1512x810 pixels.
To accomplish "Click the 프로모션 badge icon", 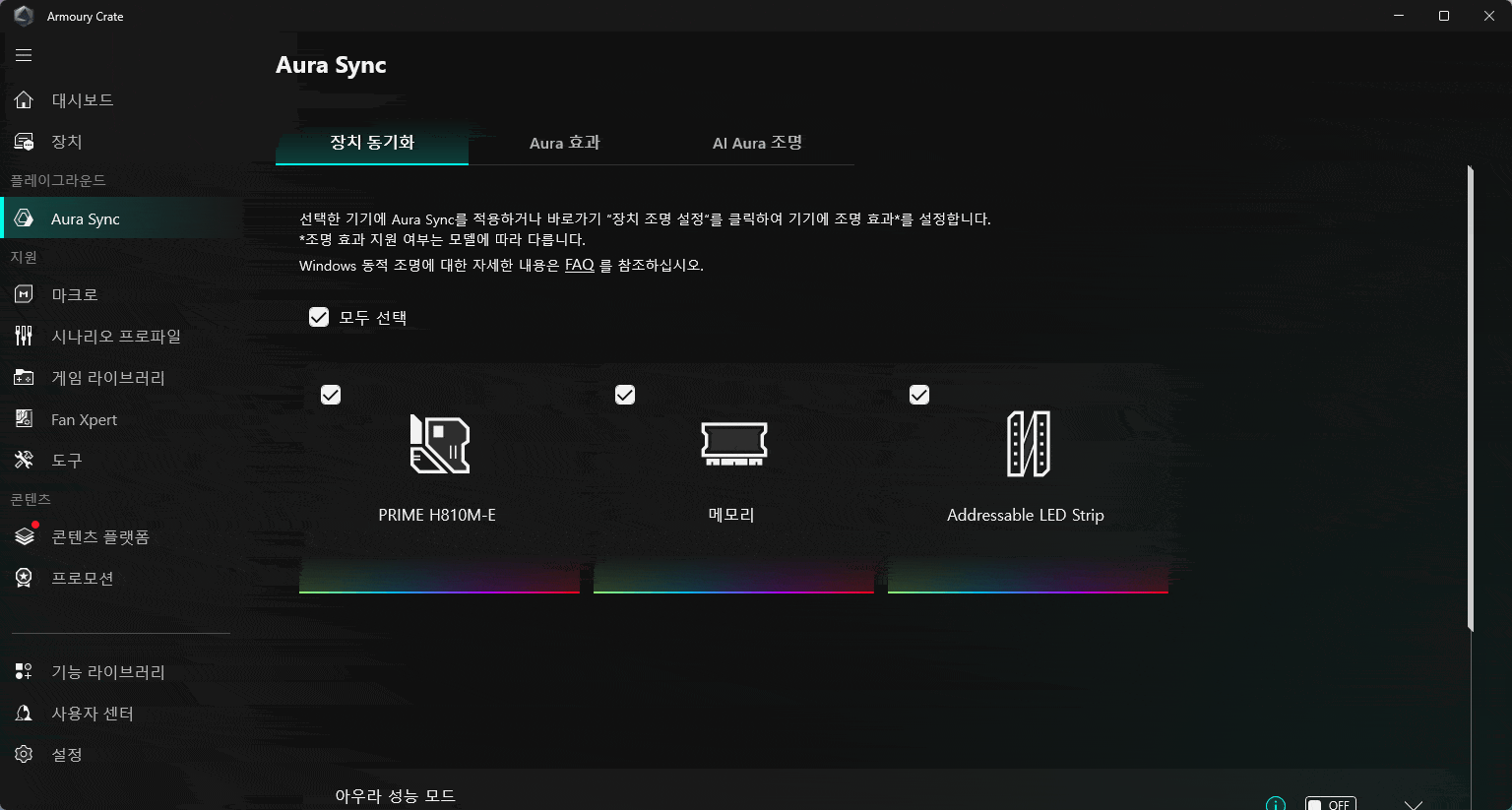I will point(24,578).
